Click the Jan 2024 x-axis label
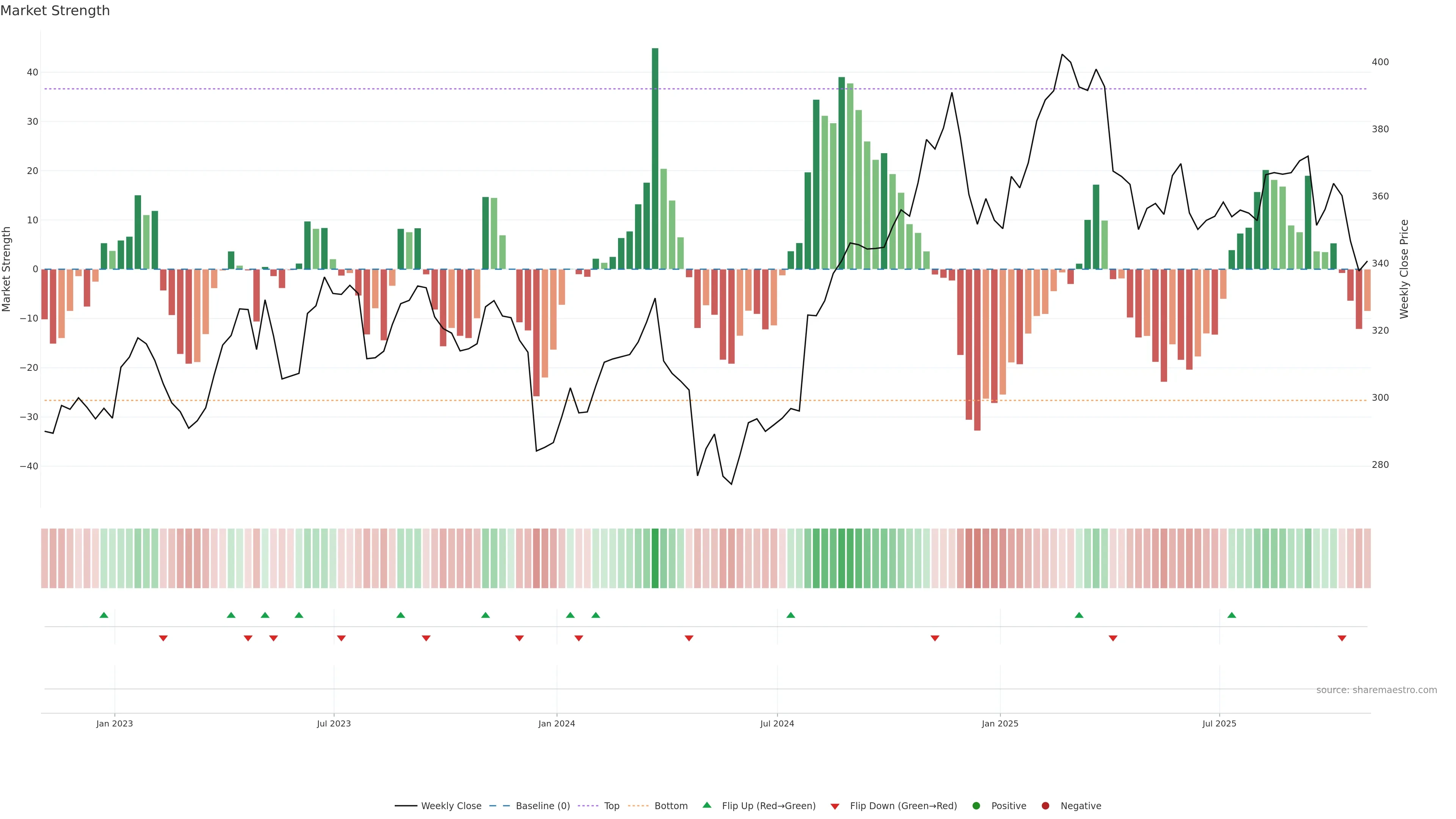The image size is (1456, 819). (557, 724)
